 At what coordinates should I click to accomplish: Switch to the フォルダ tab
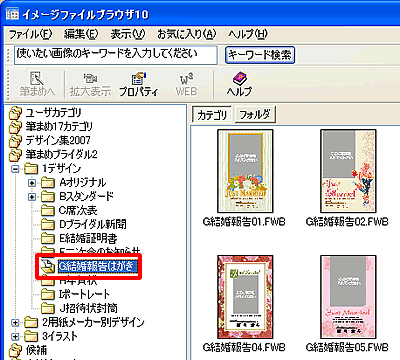pos(255,115)
